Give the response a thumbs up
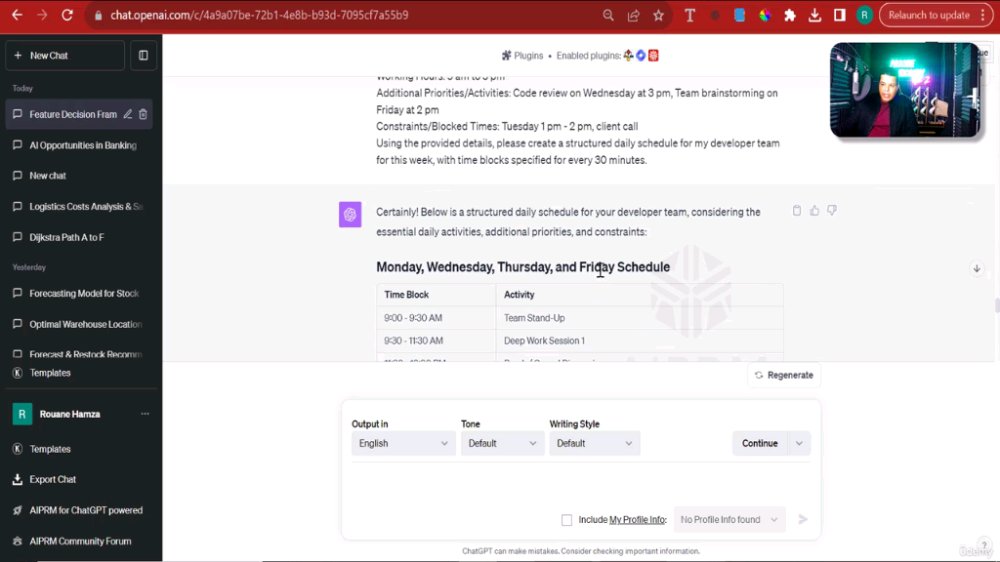The width and height of the screenshot is (1000, 562). (814, 211)
